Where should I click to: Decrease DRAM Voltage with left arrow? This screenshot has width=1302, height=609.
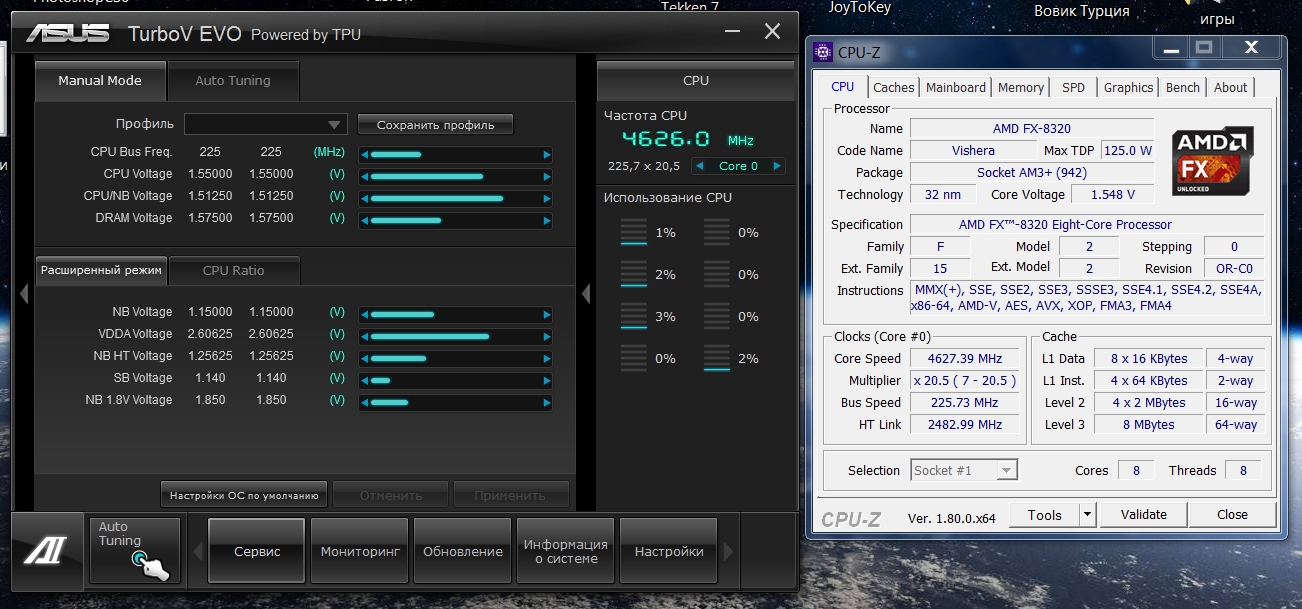(x=364, y=221)
